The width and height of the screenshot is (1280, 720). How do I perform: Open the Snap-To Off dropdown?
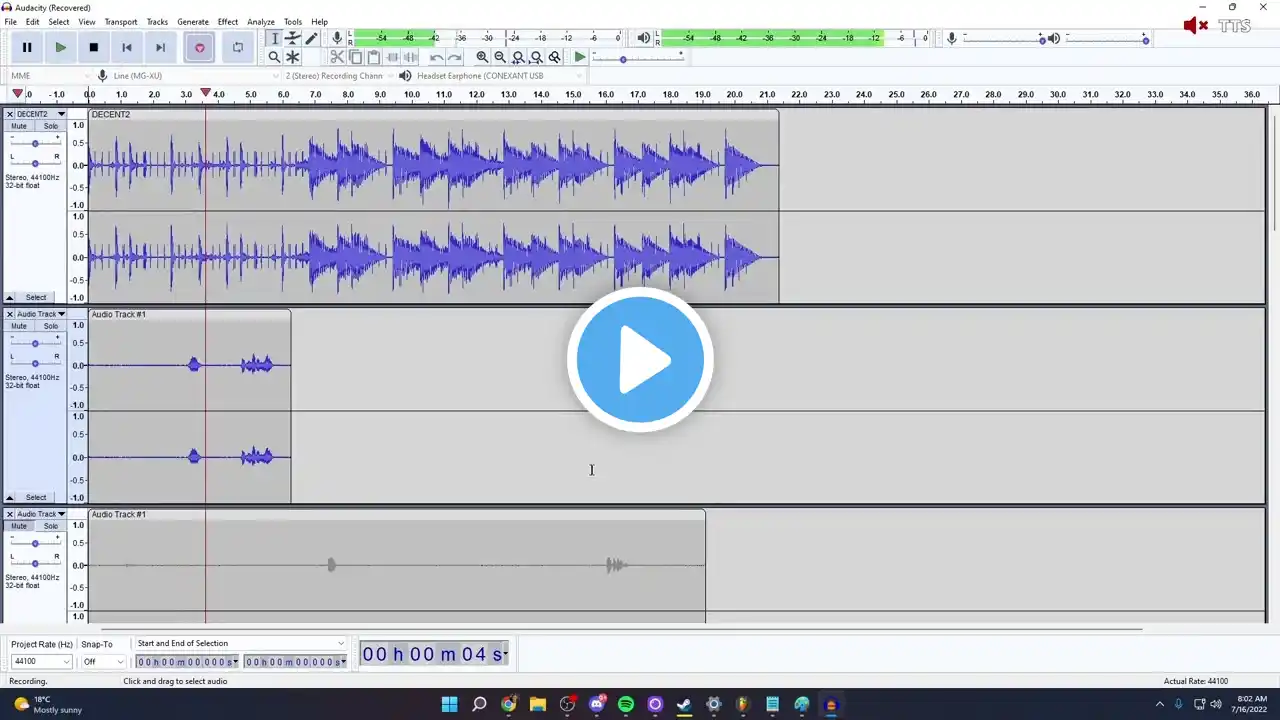click(x=104, y=661)
